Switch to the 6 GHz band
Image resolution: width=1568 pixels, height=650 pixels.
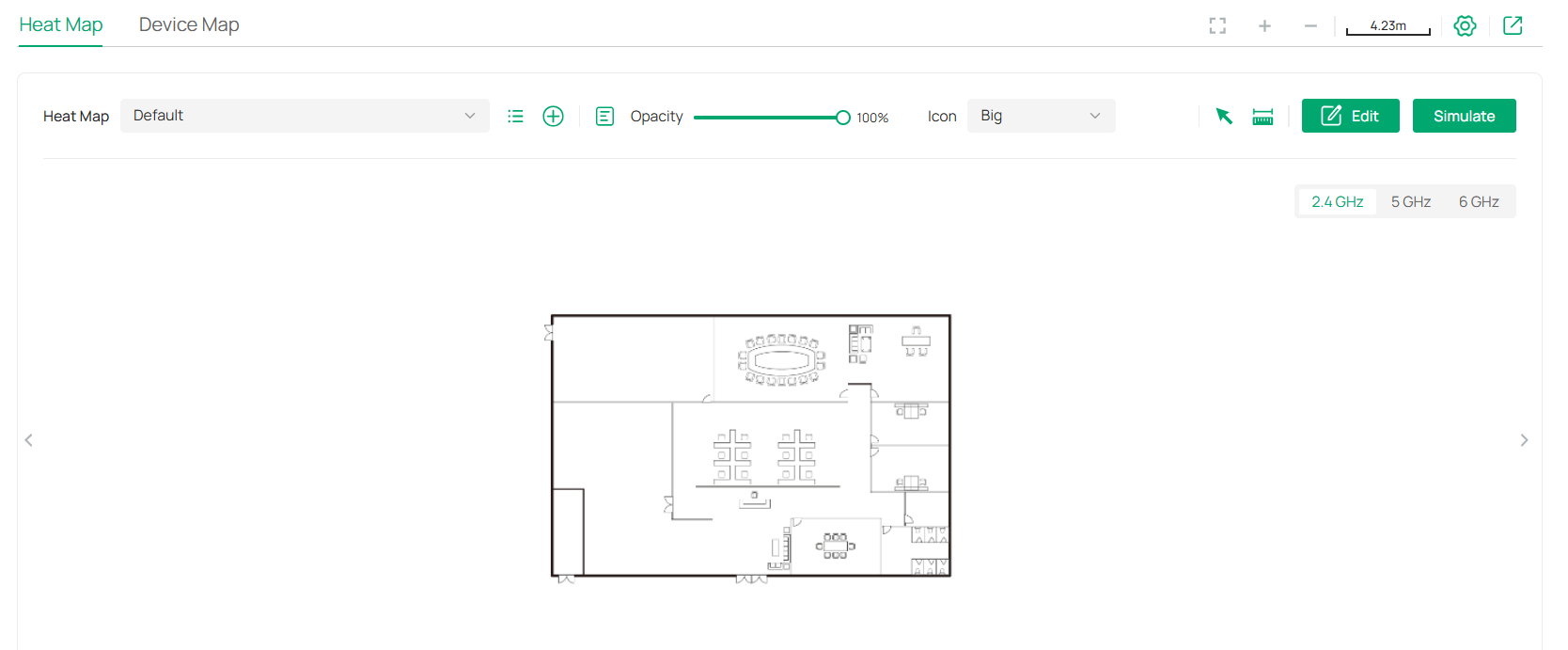tap(1478, 202)
